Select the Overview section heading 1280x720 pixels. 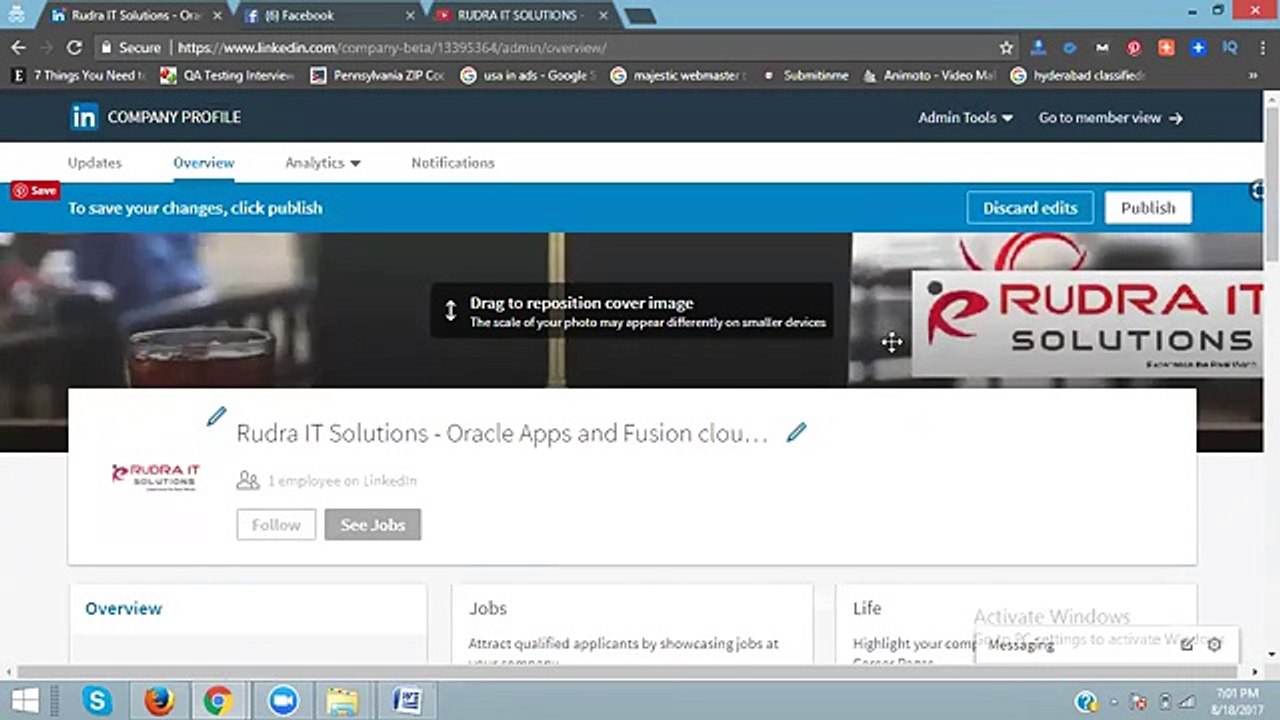tap(123, 608)
